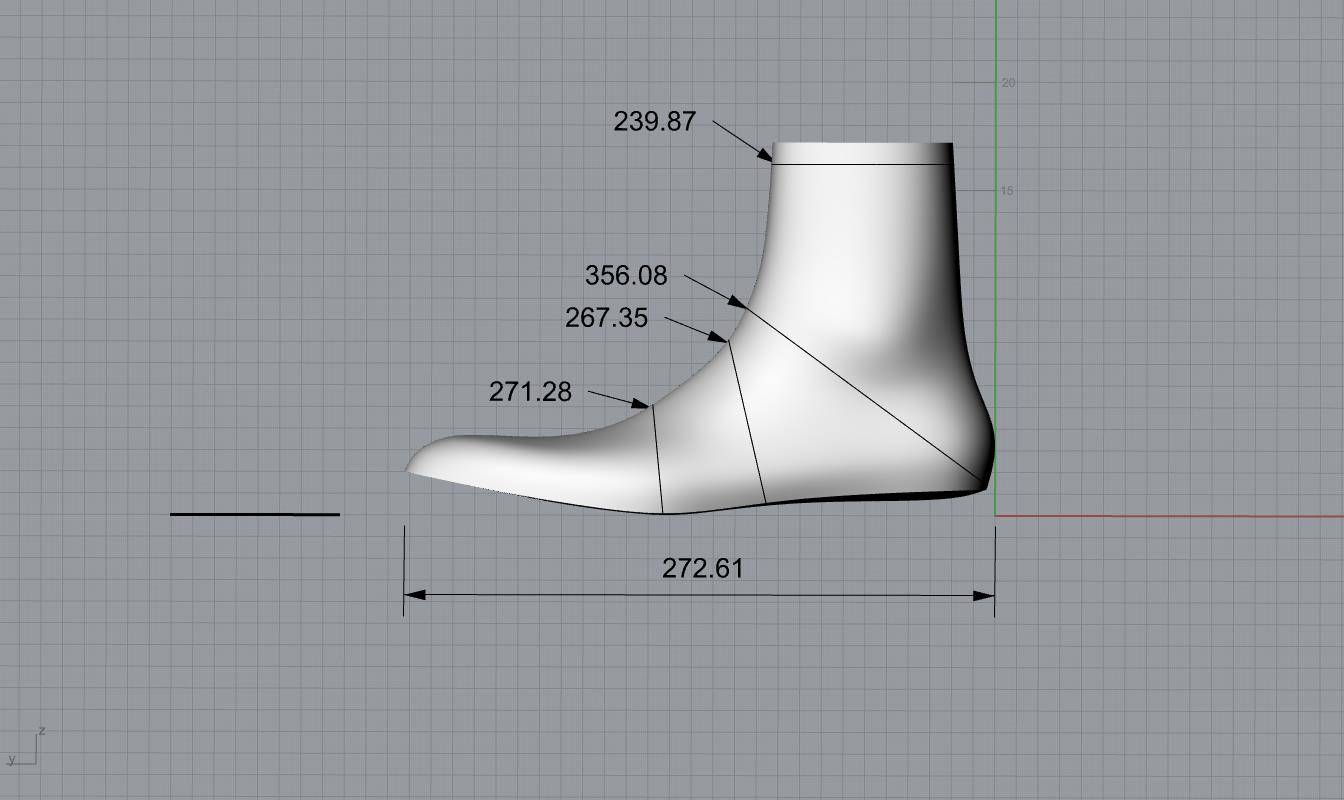Select the 272.61 length dimension text
Screen dimensions: 1344x800
(703, 568)
